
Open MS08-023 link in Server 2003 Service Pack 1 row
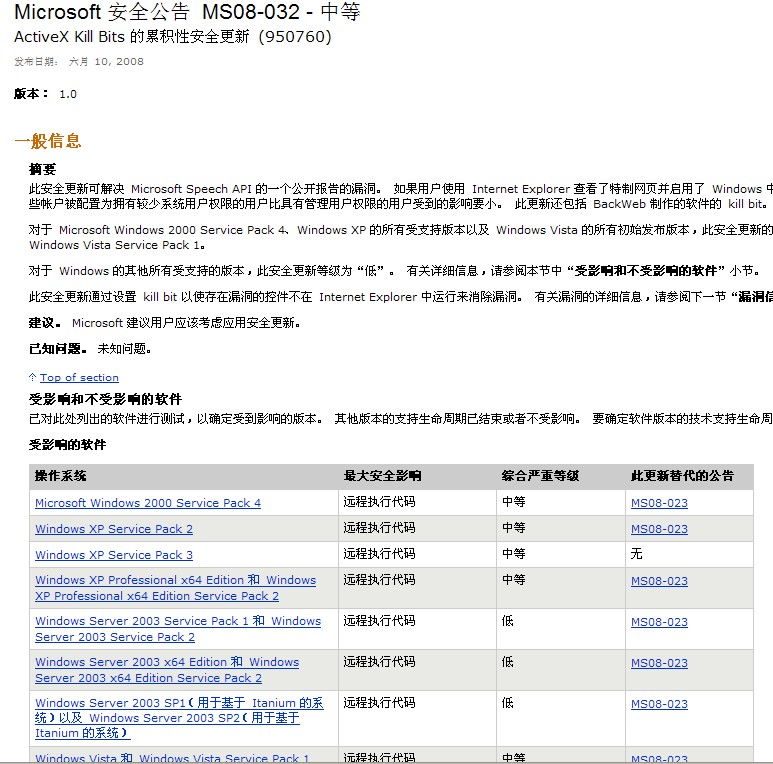[x=659, y=622]
